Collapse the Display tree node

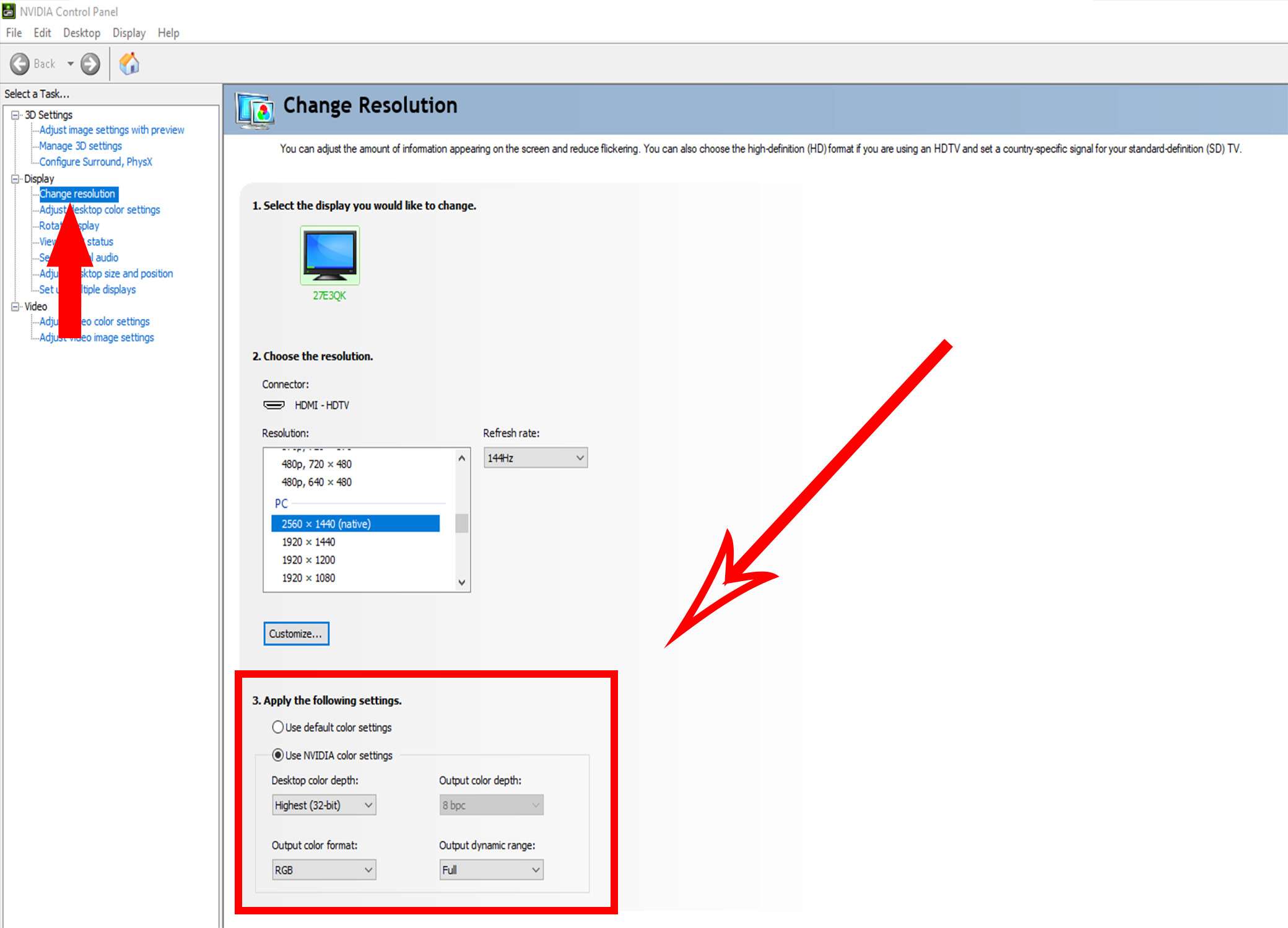(x=15, y=178)
